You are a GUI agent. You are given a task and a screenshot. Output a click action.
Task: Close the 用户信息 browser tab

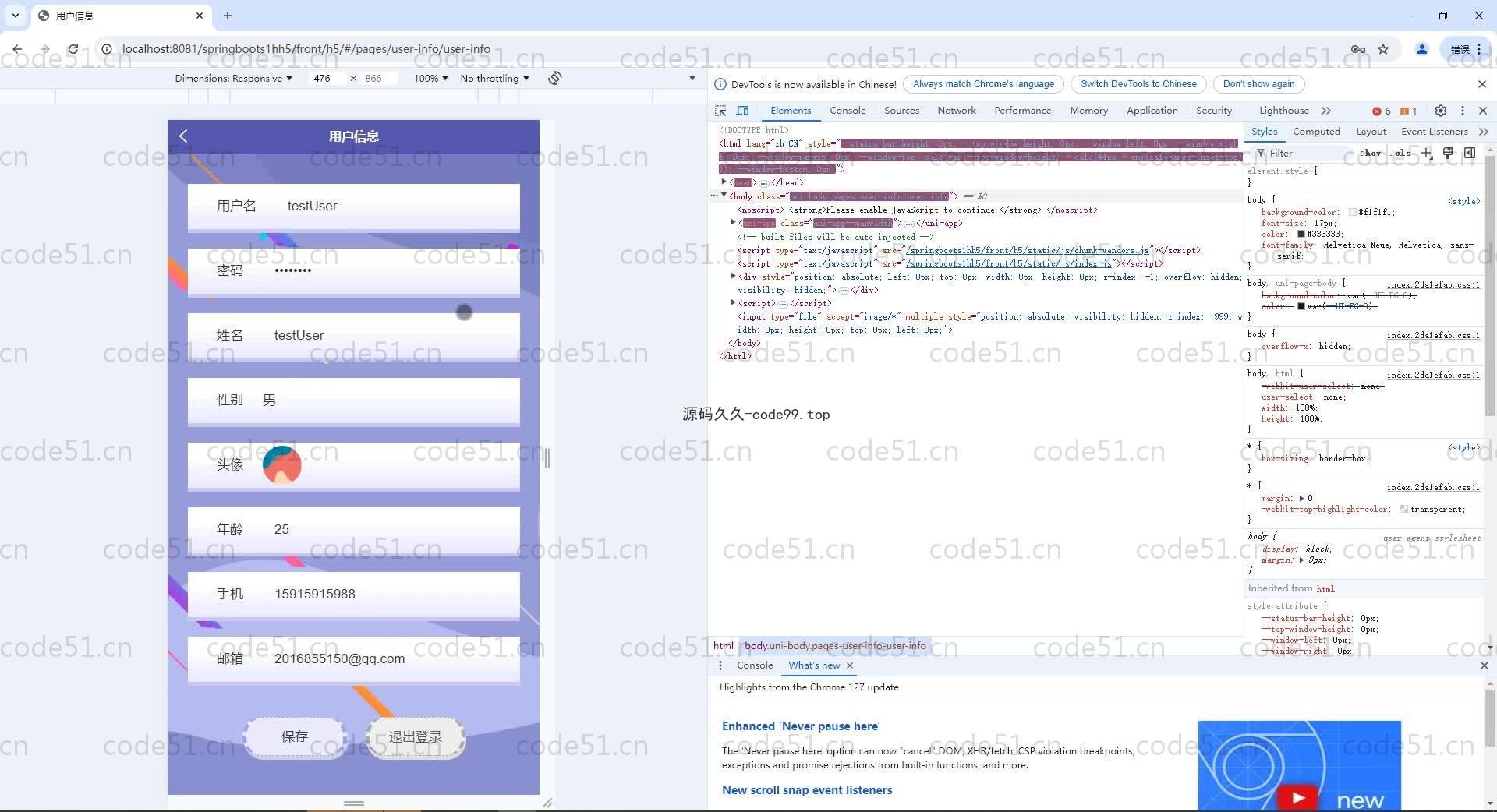[x=200, y=16]
